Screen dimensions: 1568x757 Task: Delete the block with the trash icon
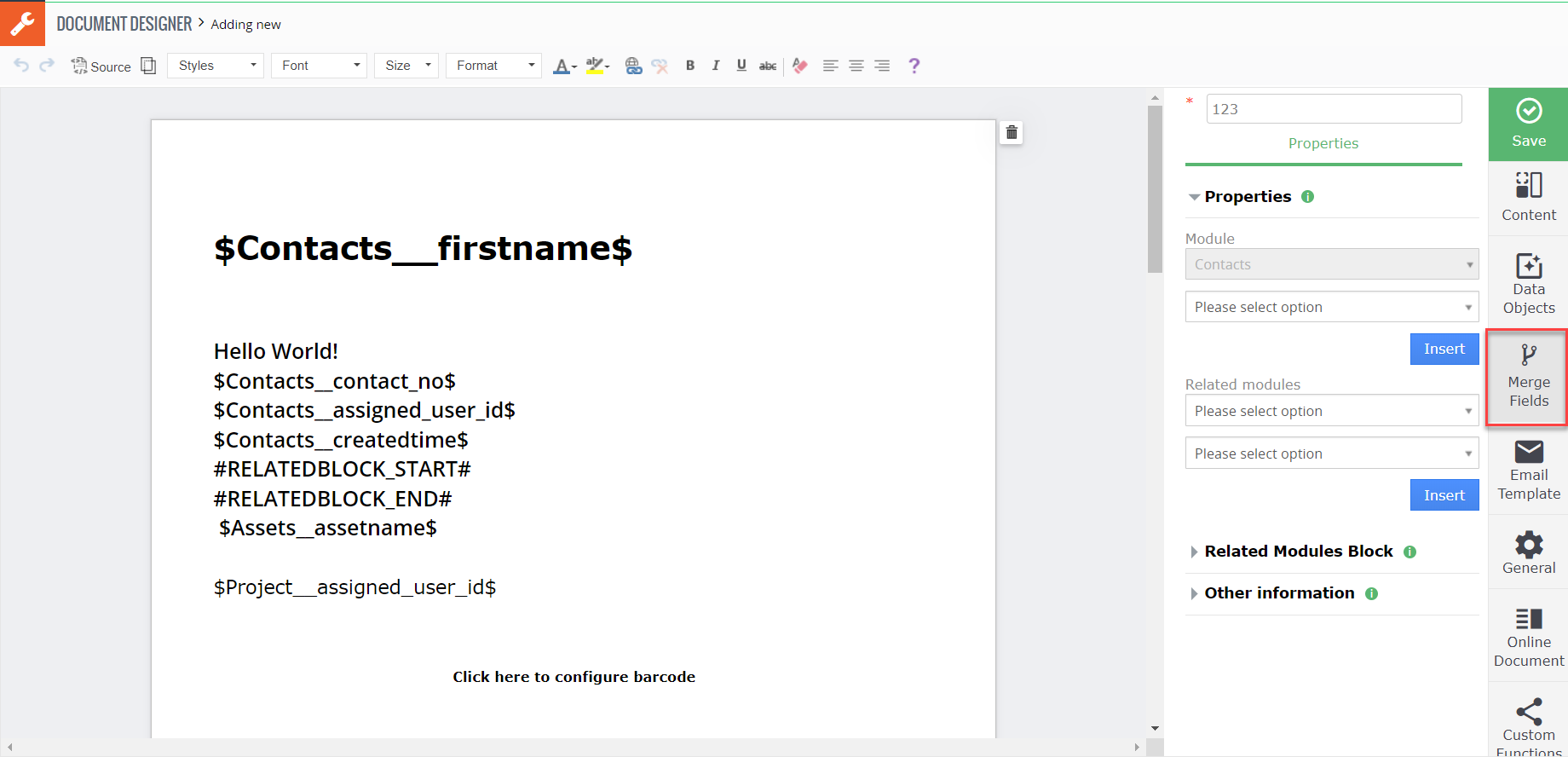click(1012, 132)
